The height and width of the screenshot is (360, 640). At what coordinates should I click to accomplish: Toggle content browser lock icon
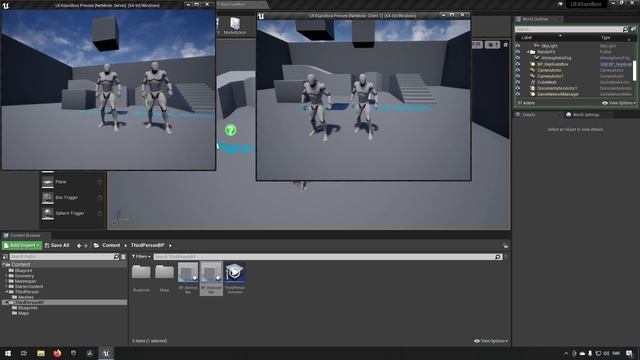[505, 246]
